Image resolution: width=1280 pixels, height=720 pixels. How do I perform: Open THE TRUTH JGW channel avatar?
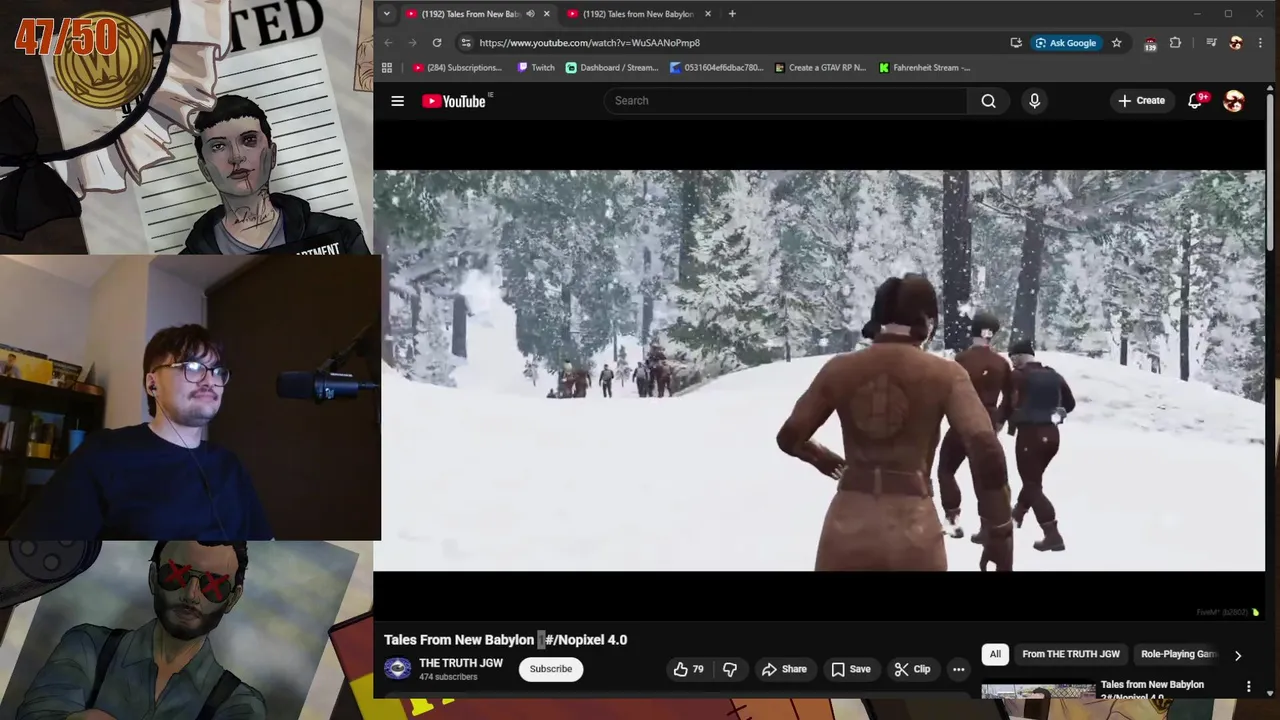click(x=398, y=669)
